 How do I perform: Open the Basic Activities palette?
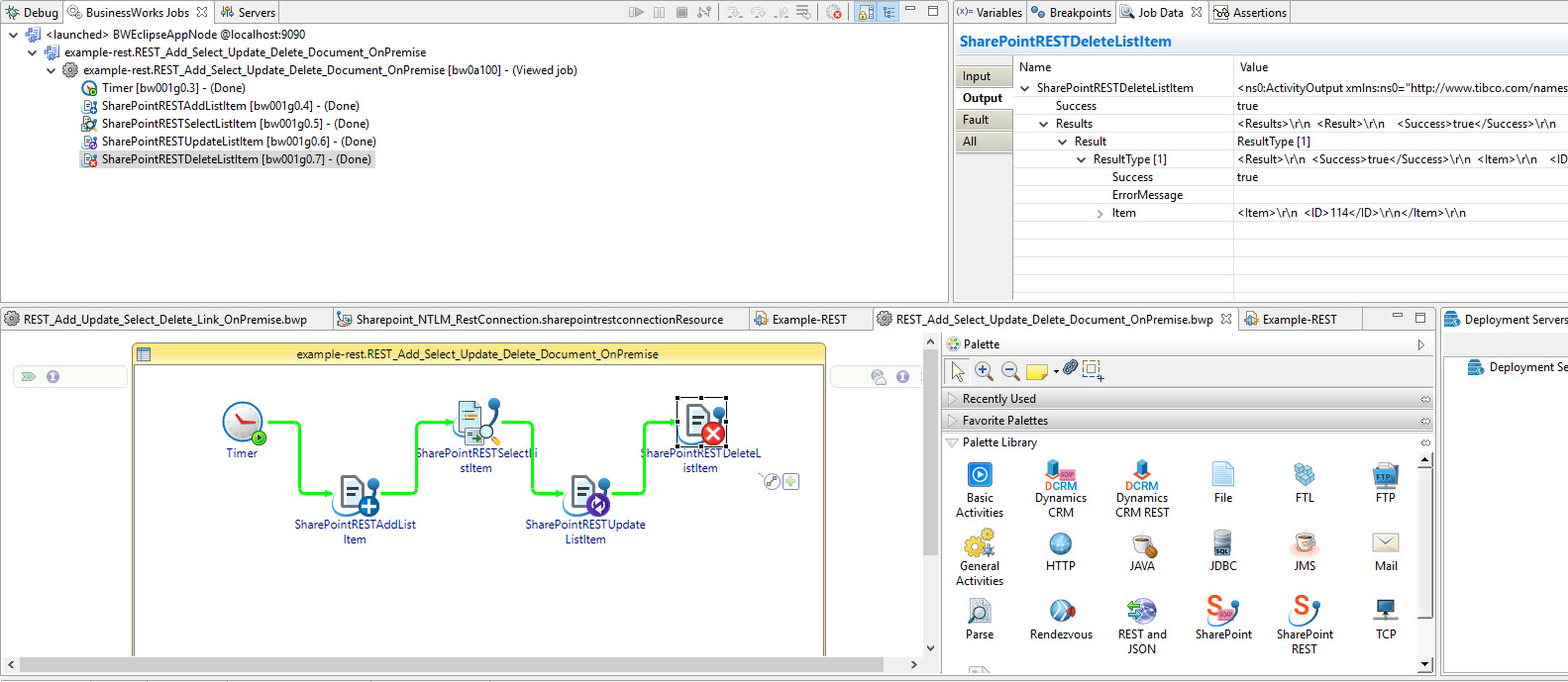[x=980, y=490]
